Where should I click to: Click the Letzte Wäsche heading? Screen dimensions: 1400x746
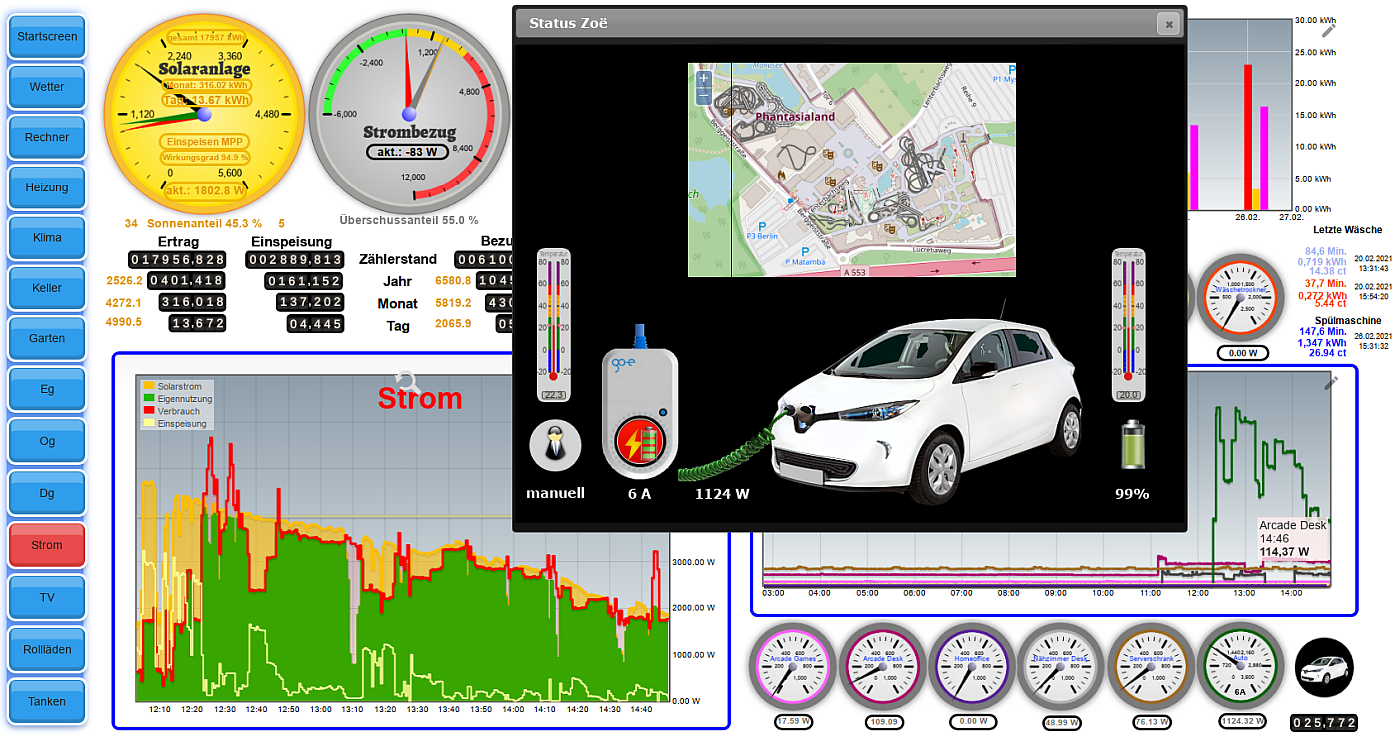point(1347,230)
